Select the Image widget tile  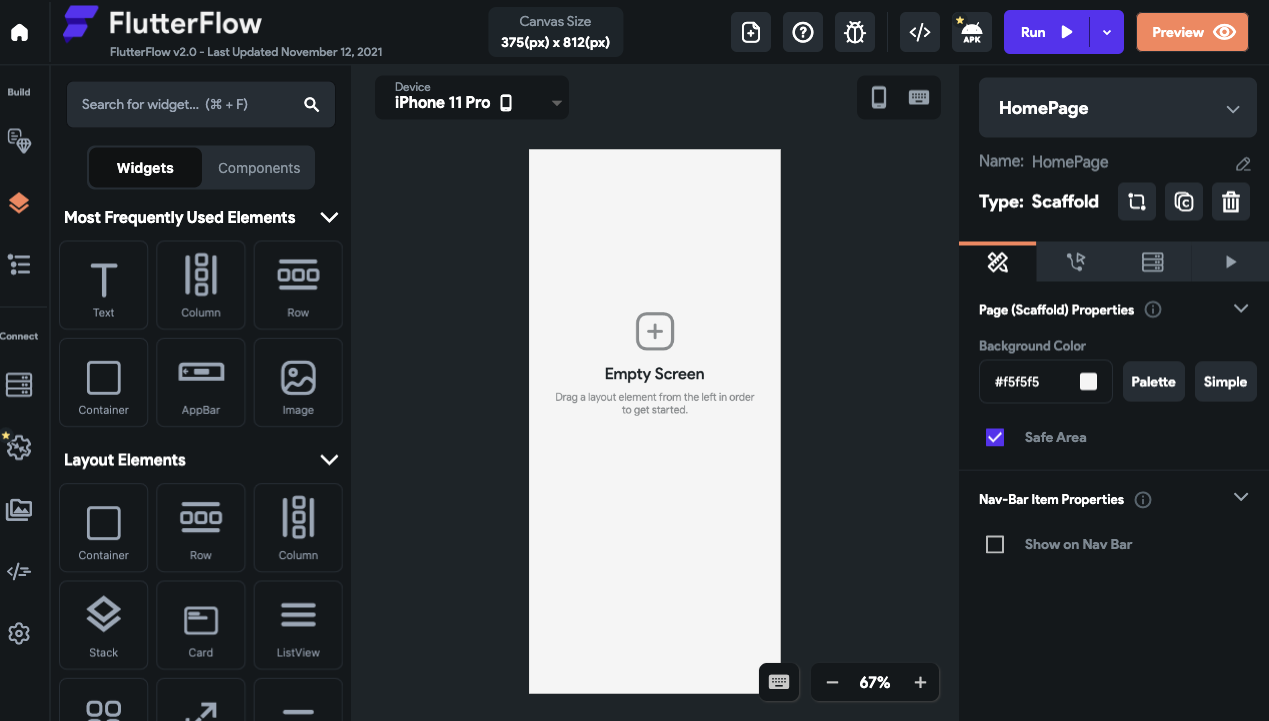(298, 383)
